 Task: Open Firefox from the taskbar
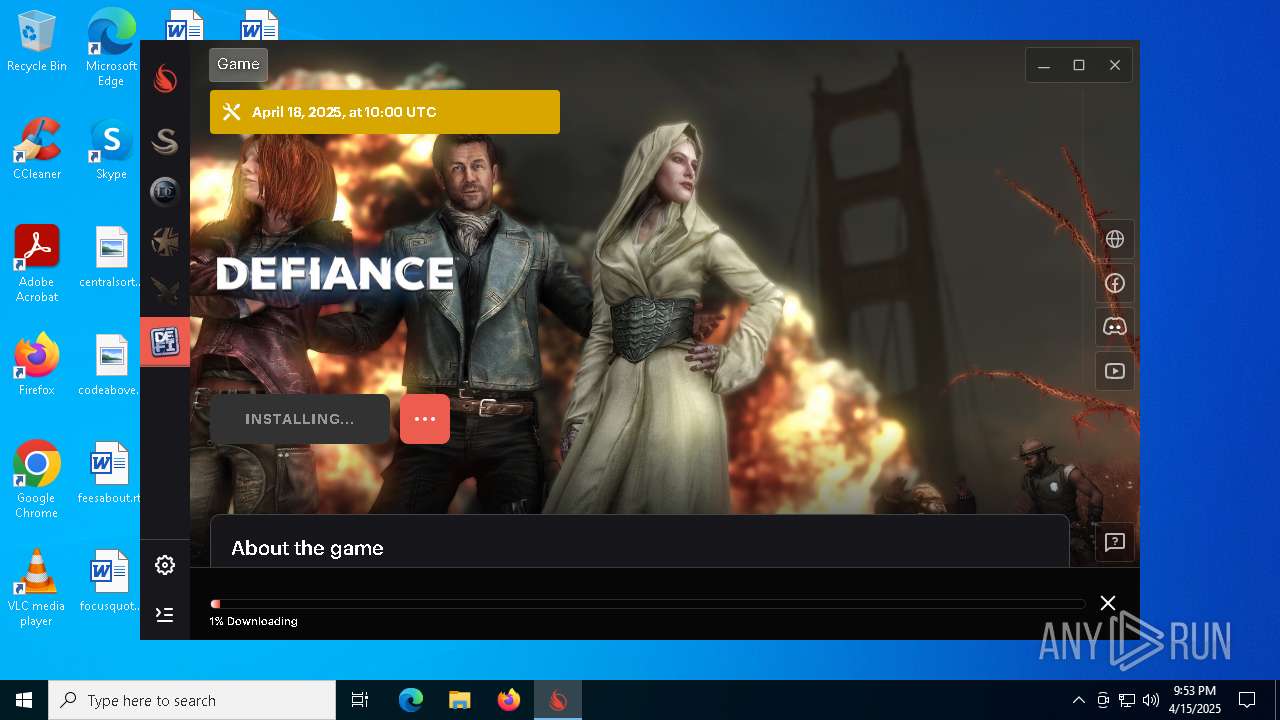(x=508, y=700)
